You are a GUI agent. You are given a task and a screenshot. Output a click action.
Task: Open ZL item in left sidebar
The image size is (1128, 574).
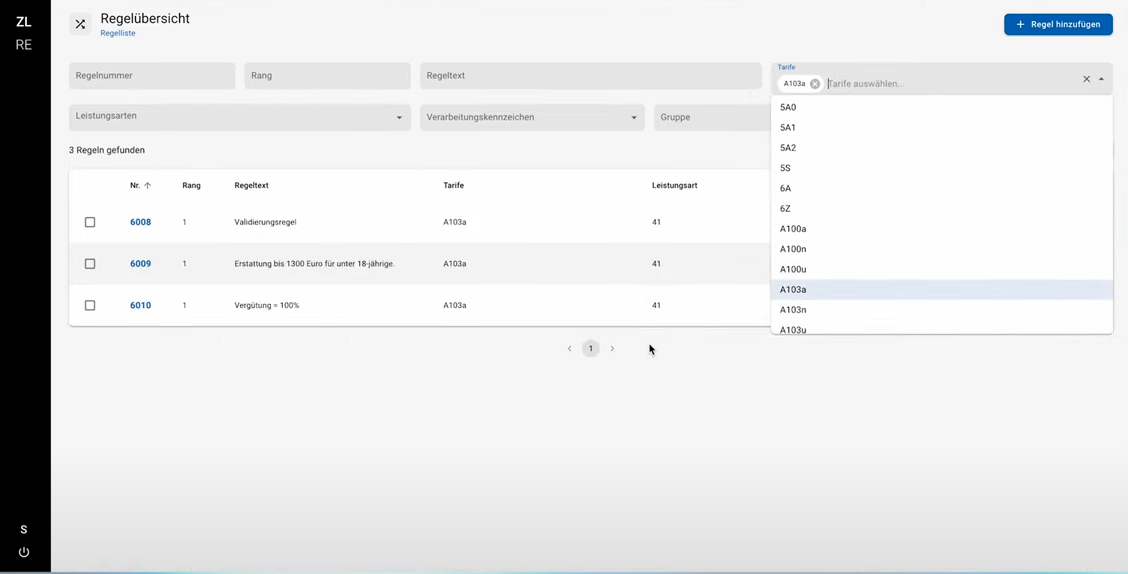pyautogui.click(x=24, y=22)
